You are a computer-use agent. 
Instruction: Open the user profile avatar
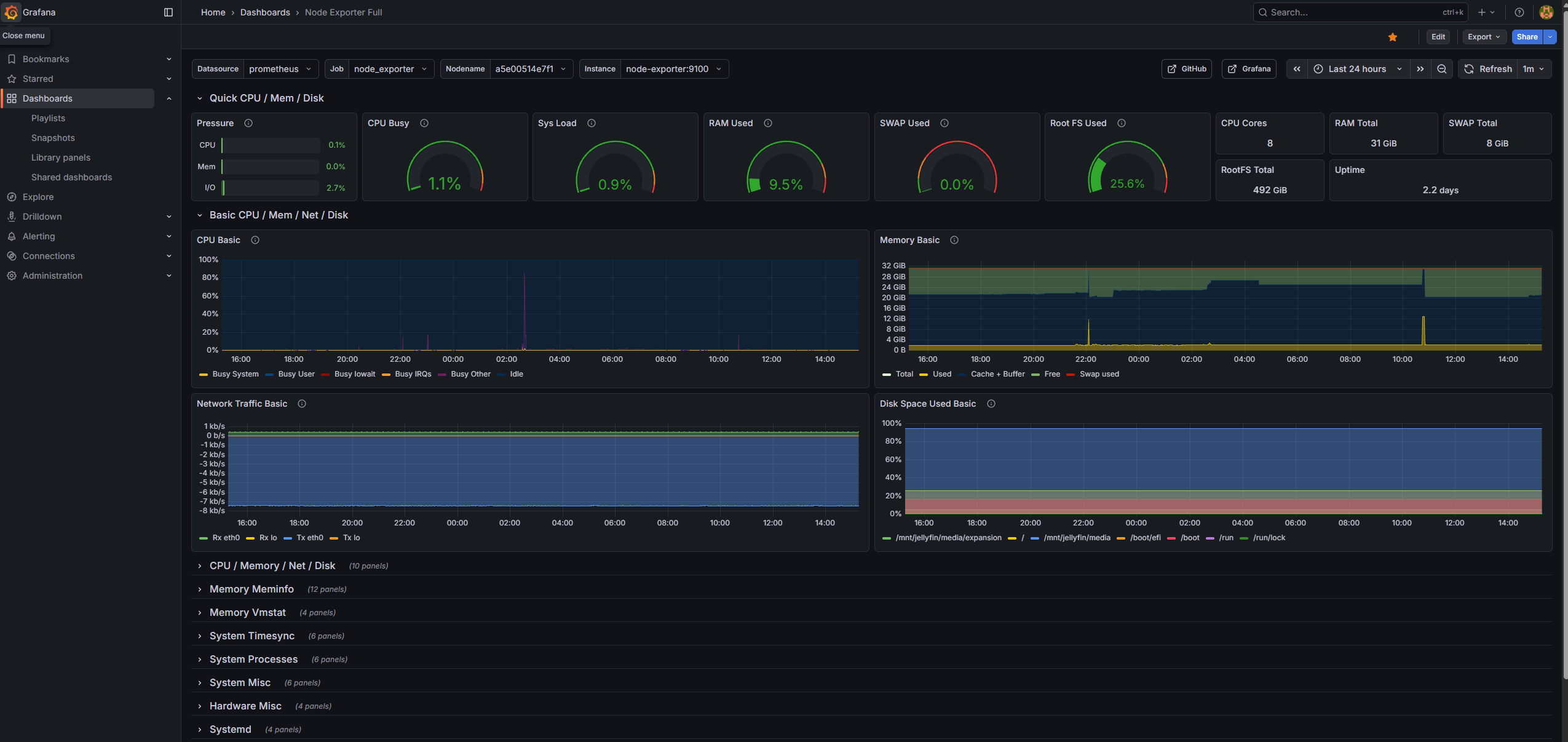pos(1546,12)
